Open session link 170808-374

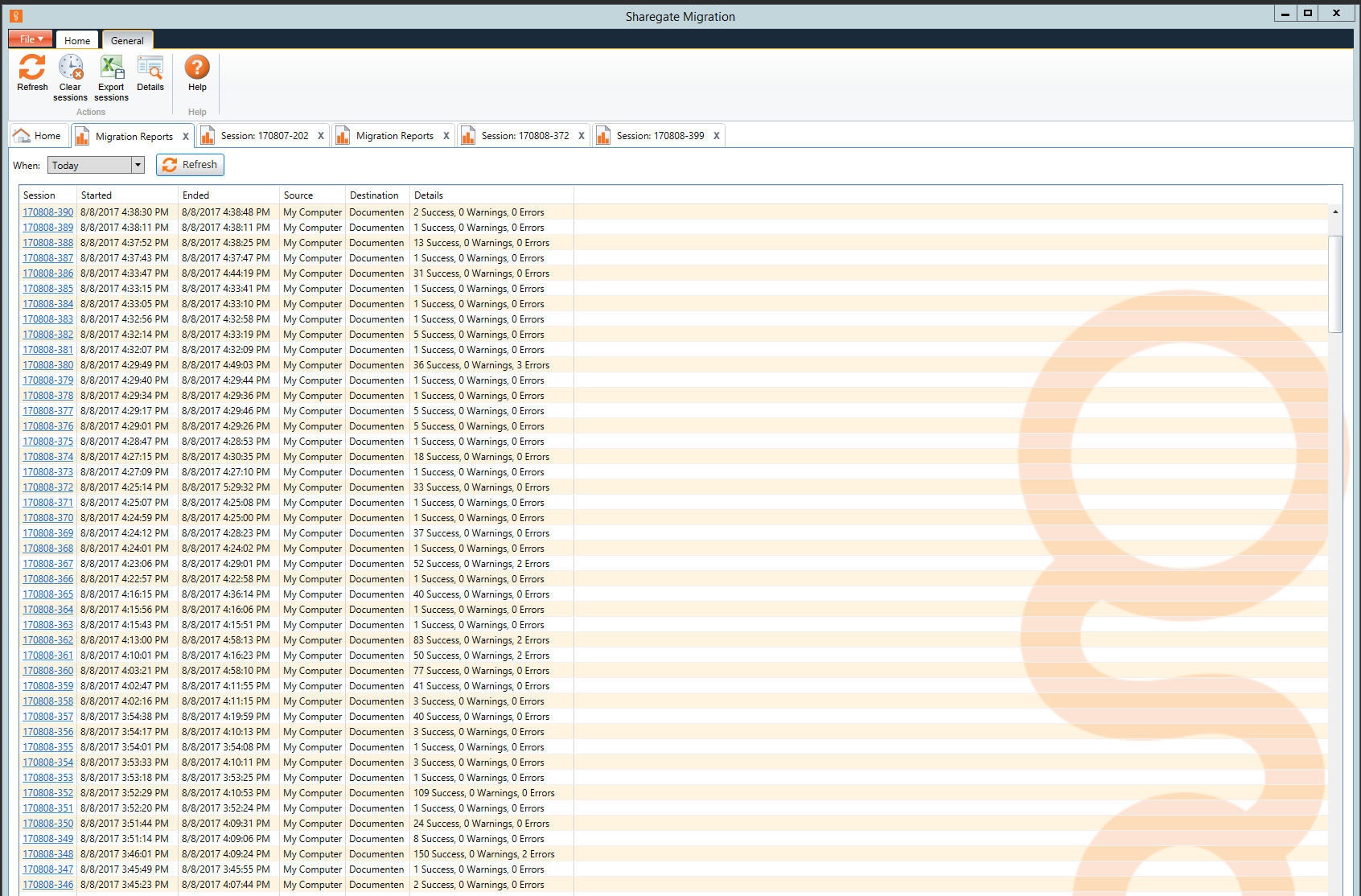click(47, 457)
